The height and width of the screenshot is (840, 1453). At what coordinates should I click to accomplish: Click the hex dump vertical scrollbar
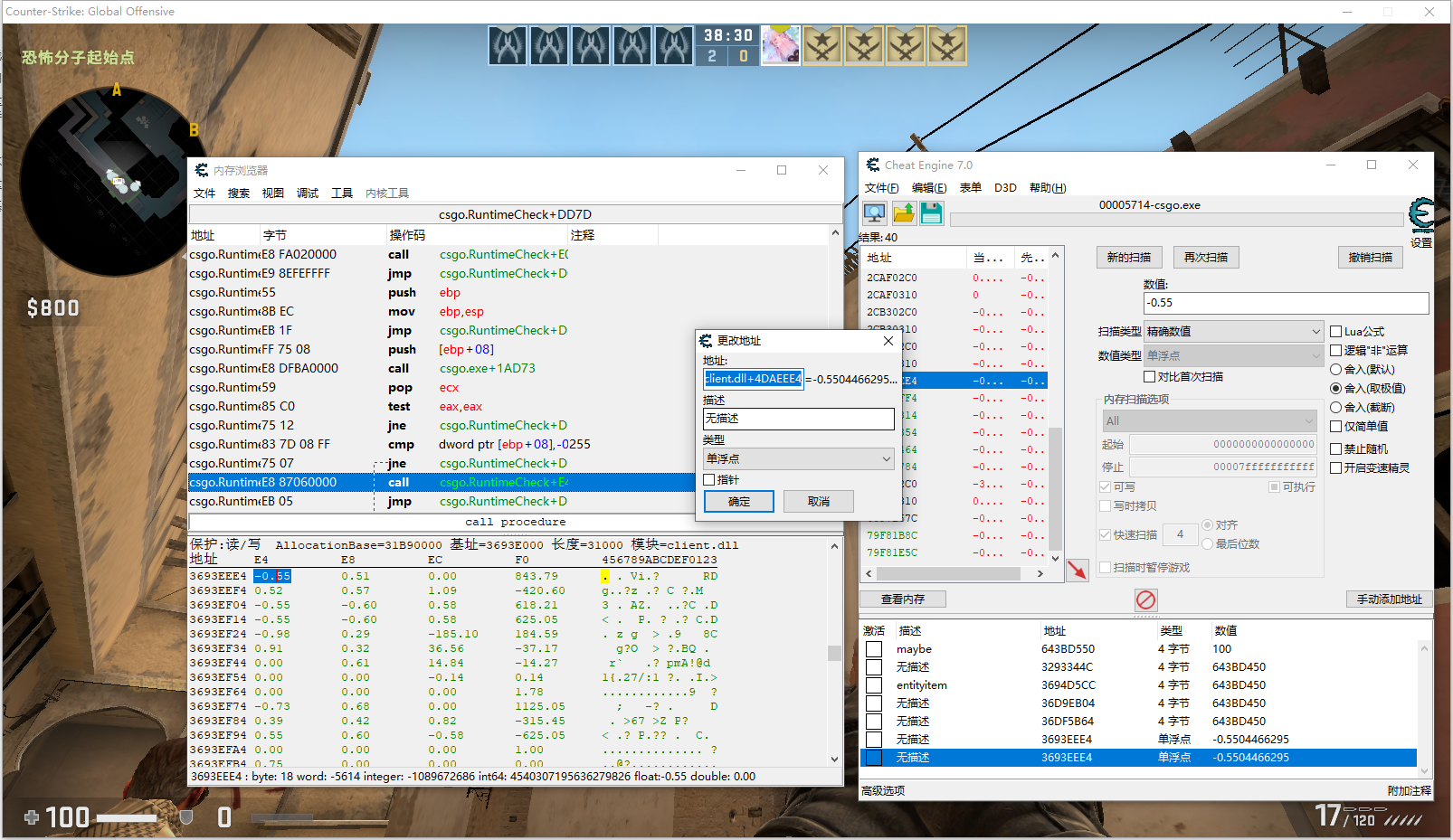coord(834,652)
